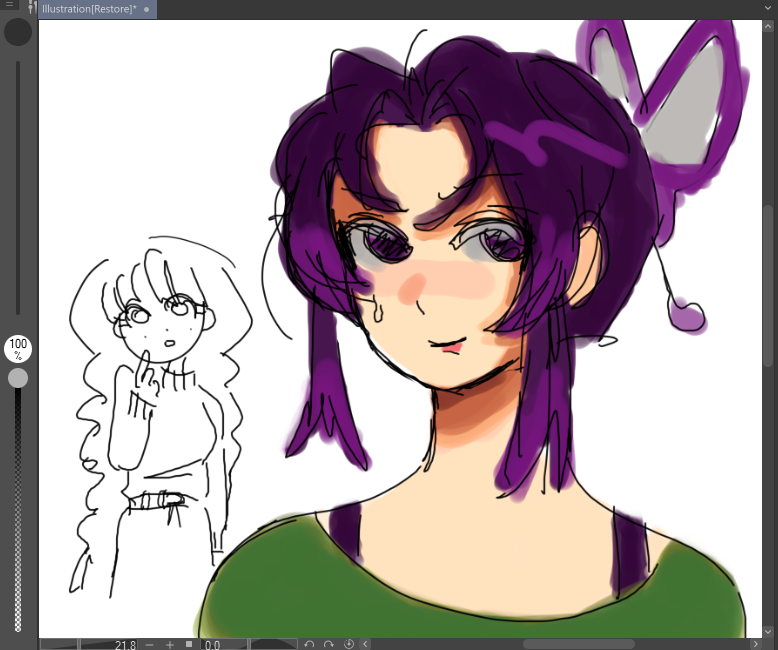Screen dimensions: 778x650
Task: Open the canvas tab list chevron
Action: [x=769, y=8]
